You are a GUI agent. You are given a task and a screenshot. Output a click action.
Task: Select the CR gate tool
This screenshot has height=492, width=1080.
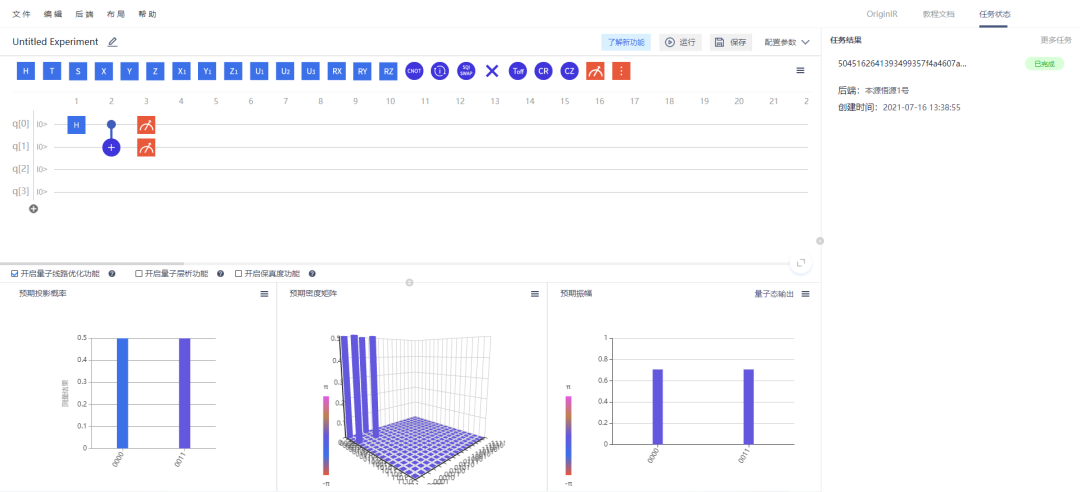point(543,71)
